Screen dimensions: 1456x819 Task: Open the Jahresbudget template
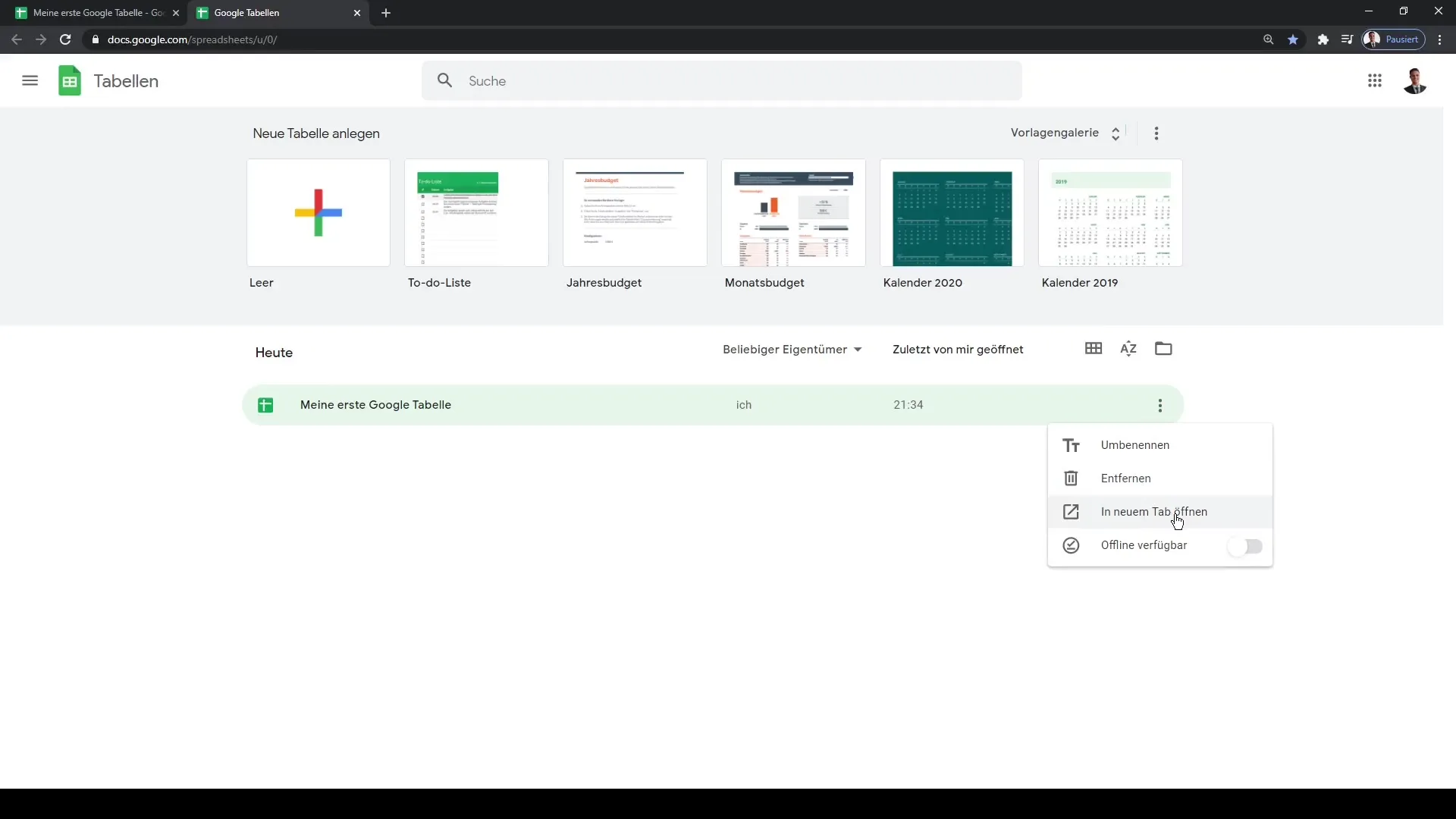click(x=635, y=212)
